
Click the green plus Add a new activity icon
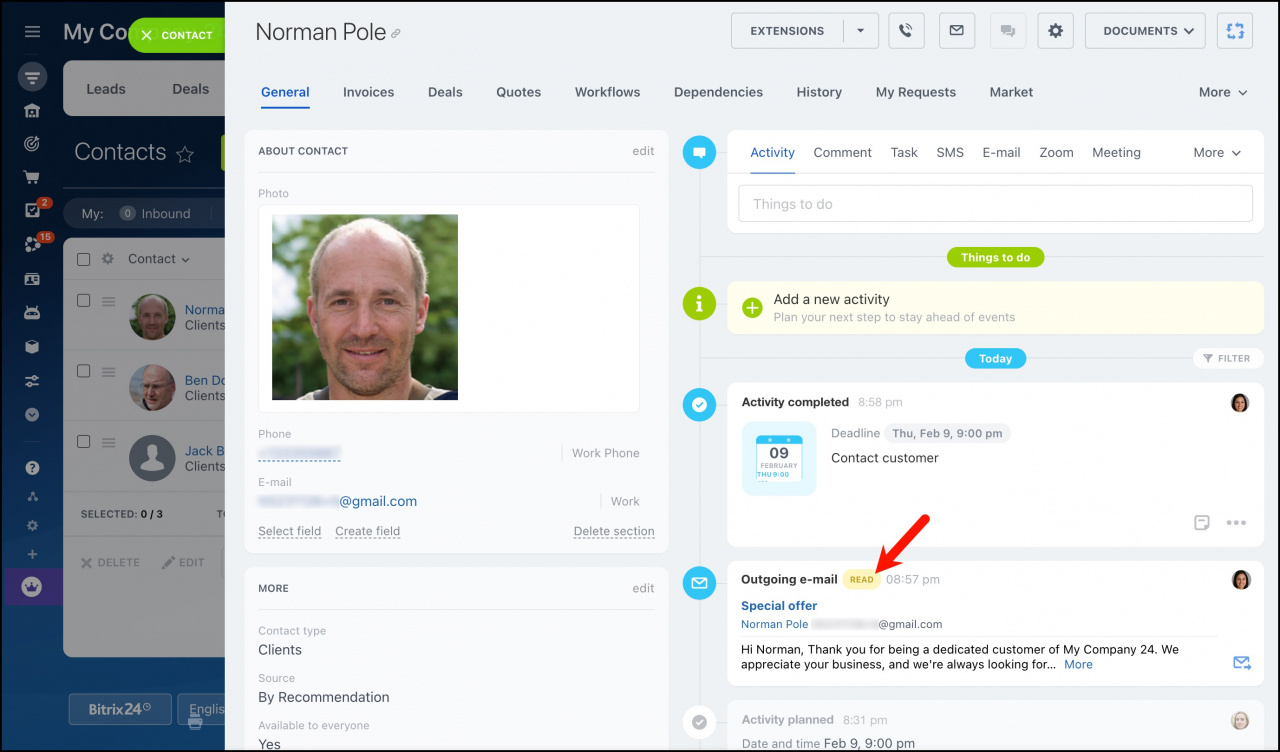click(x=753, y=308)
